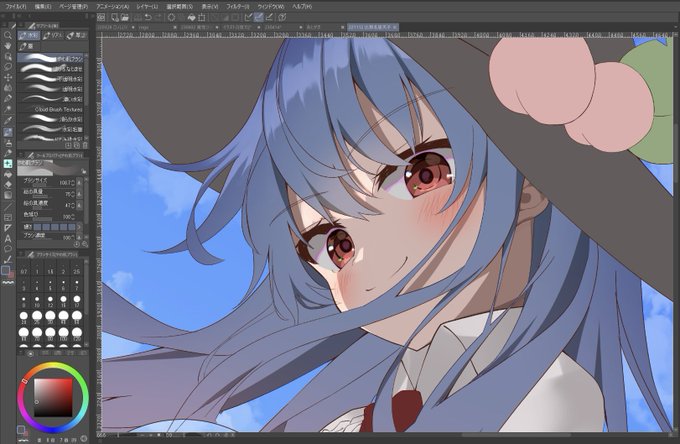Select the transparent color swatch in toolbar
Viewport: 680px width, 444px height.
[x=8, y=282]
